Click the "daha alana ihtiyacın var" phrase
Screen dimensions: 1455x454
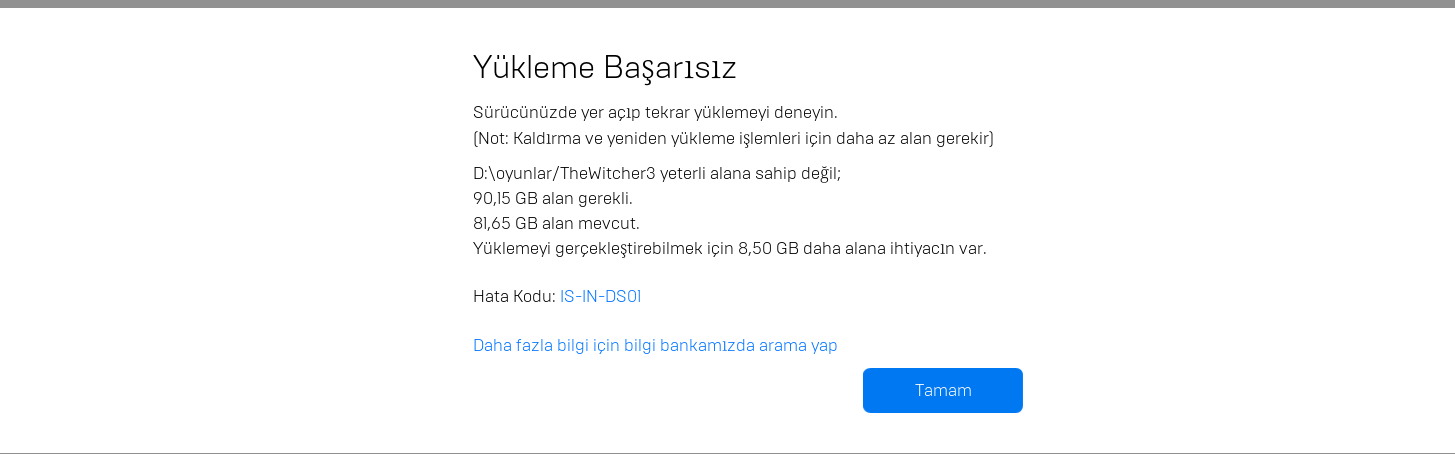(895, 248)
